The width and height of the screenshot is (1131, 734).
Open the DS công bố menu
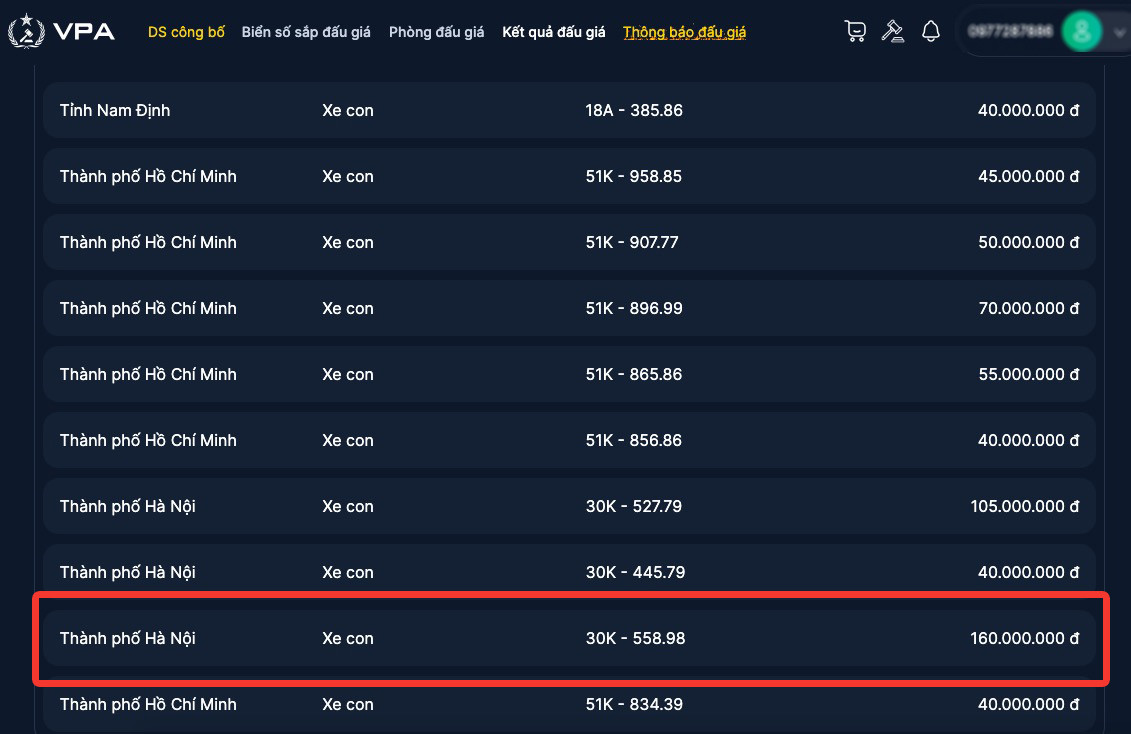186,32
